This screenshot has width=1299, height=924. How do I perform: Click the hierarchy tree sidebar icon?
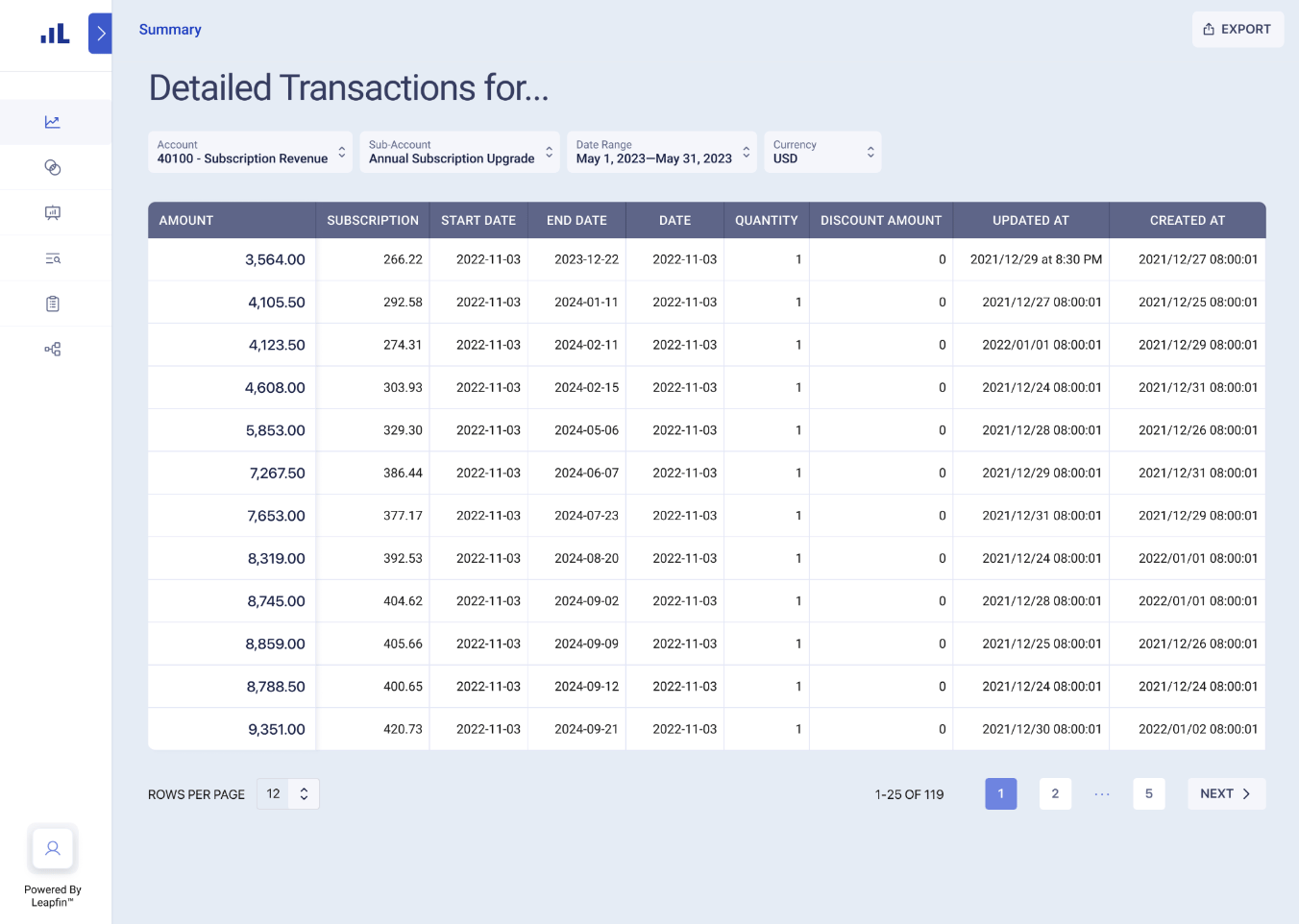(53, 350)
